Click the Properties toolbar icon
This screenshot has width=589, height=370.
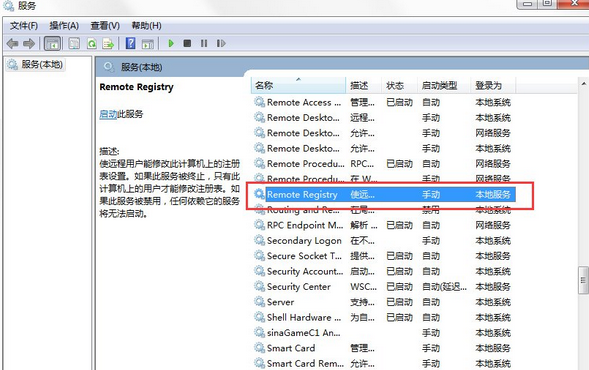pos(74,44)
